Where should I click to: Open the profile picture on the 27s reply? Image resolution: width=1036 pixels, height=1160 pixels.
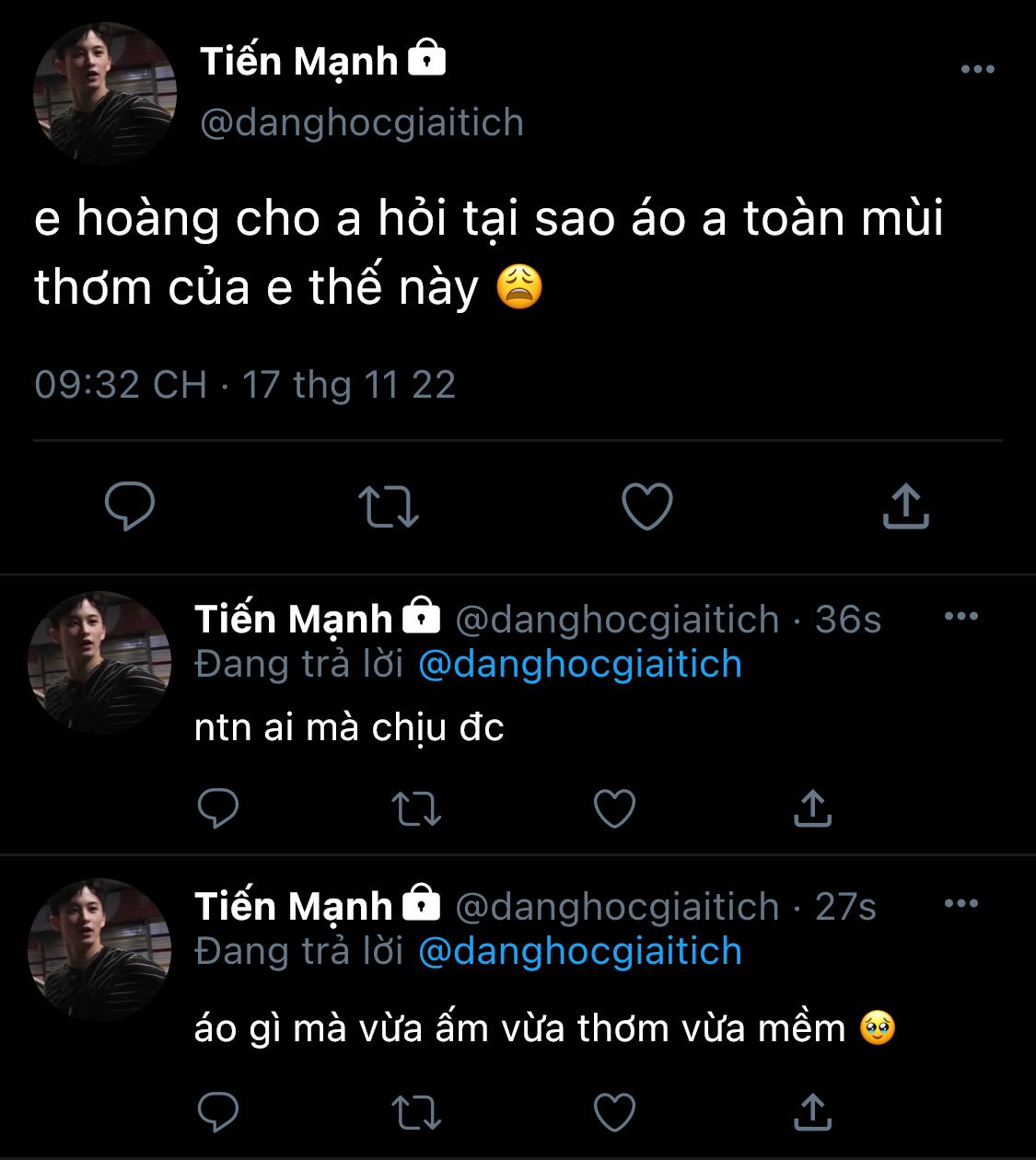pyautogui.click(x=99, y=949)
